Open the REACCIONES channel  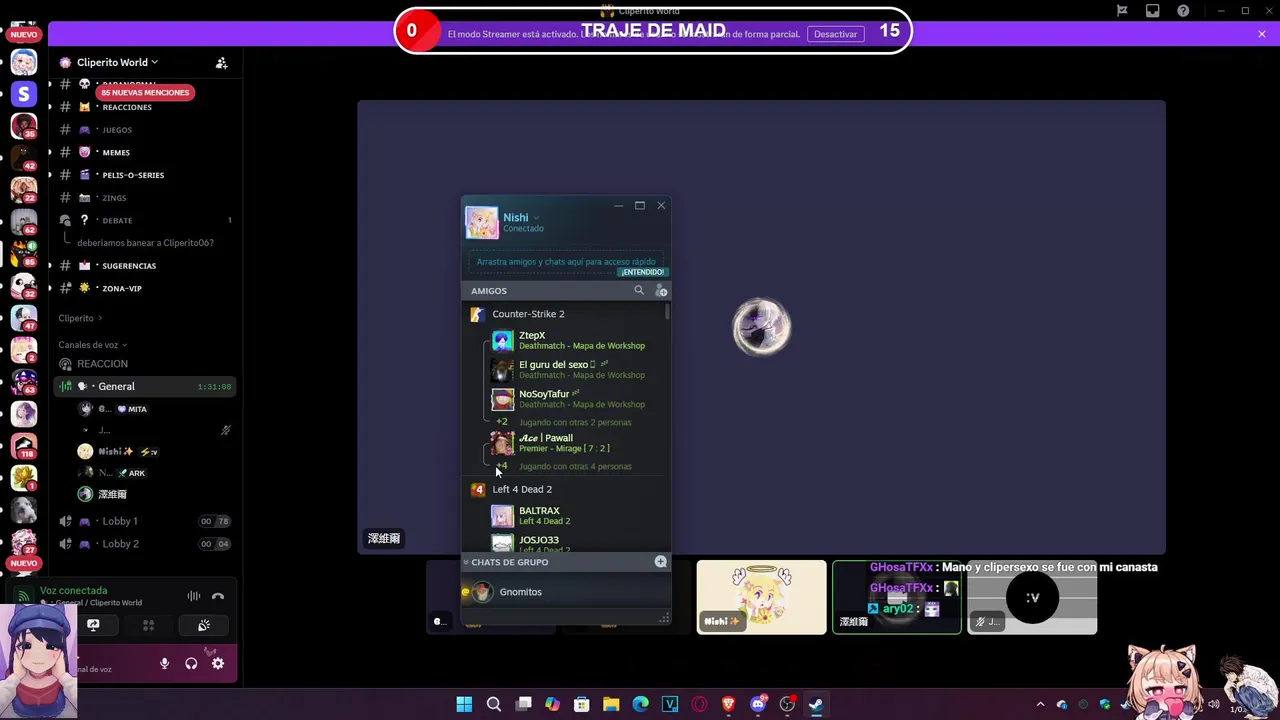coord(145,107)
